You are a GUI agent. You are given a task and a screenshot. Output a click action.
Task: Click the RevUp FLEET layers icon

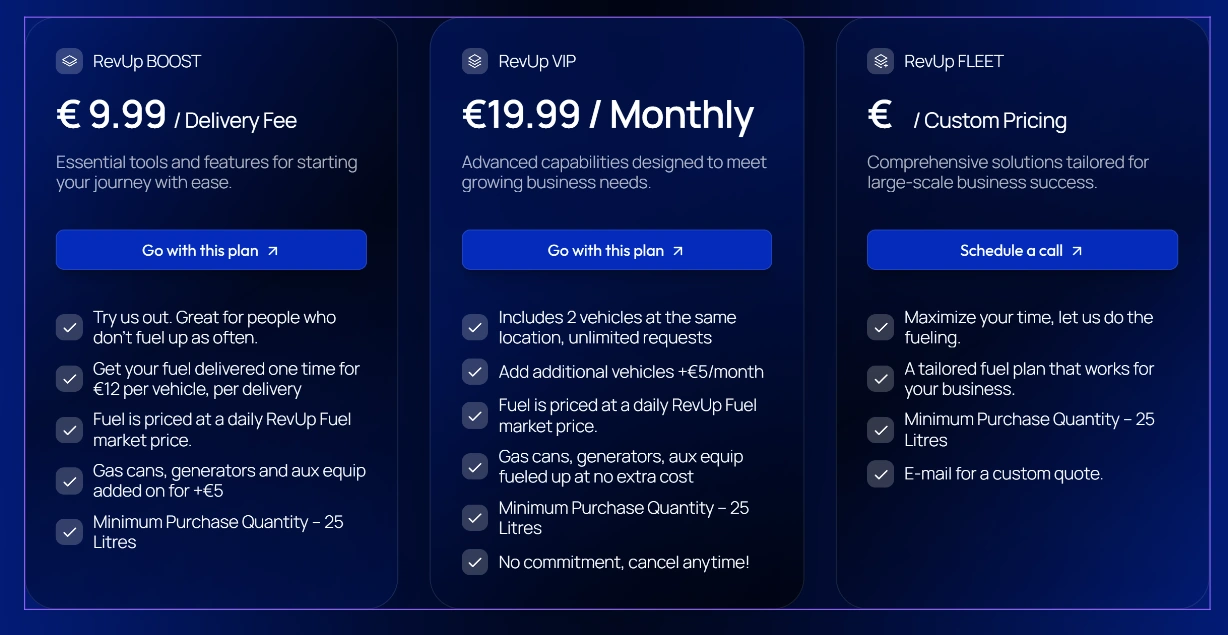click(880, 61)
